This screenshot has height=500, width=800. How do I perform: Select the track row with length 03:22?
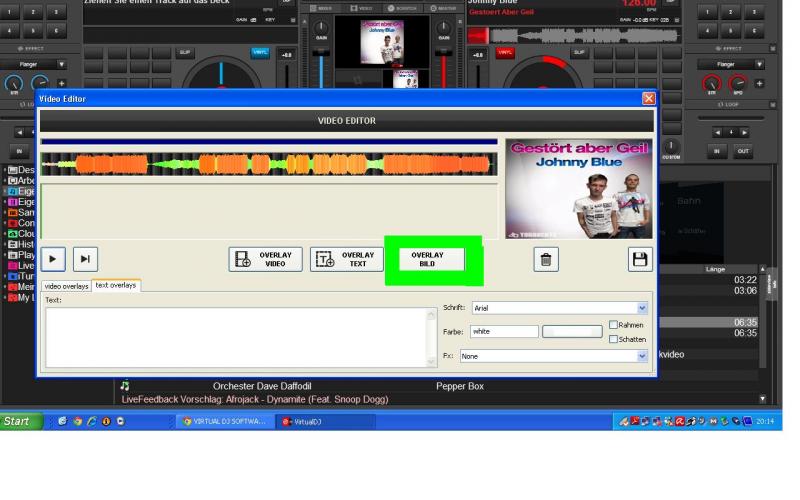709,280
